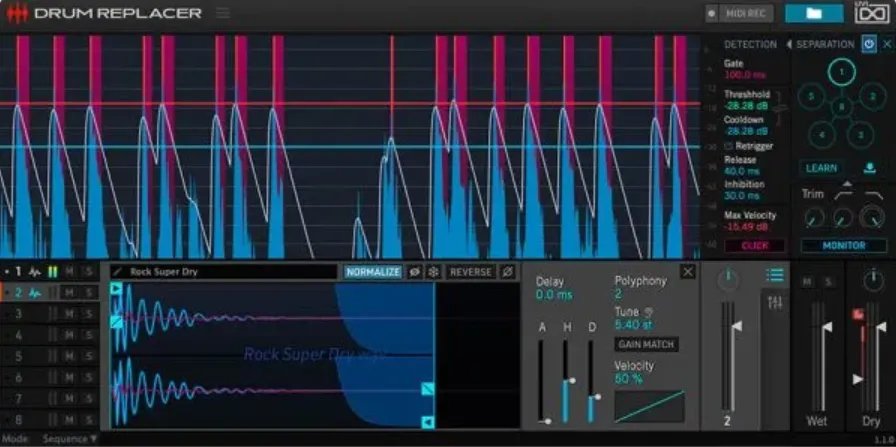896x447 pixels.
Task: Click the LEARN button
Action: click(x=821, y=168)
